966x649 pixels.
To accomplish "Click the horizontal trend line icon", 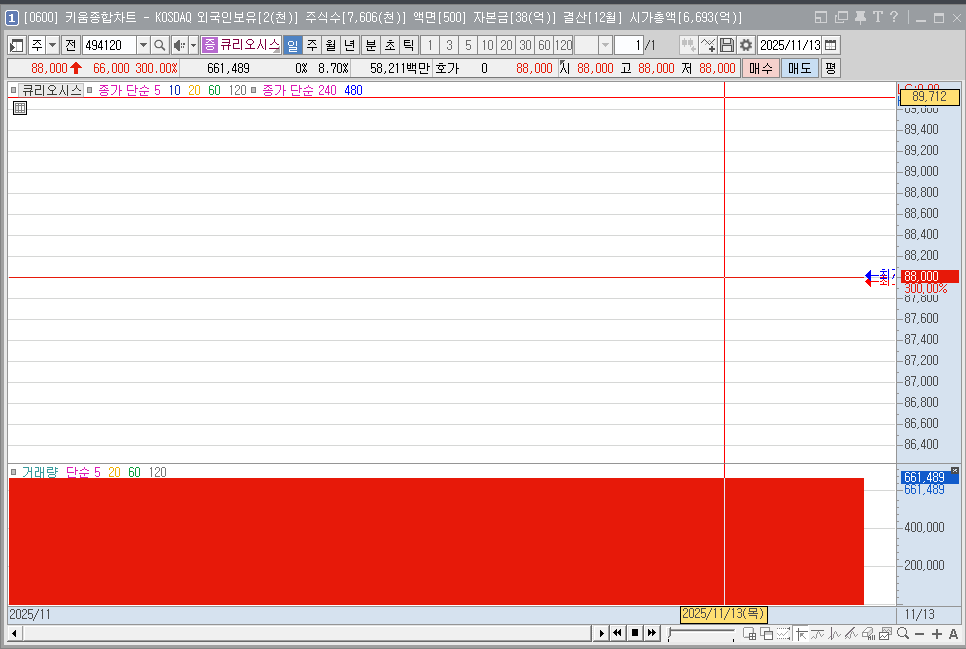I will click(x=818, y=634).
